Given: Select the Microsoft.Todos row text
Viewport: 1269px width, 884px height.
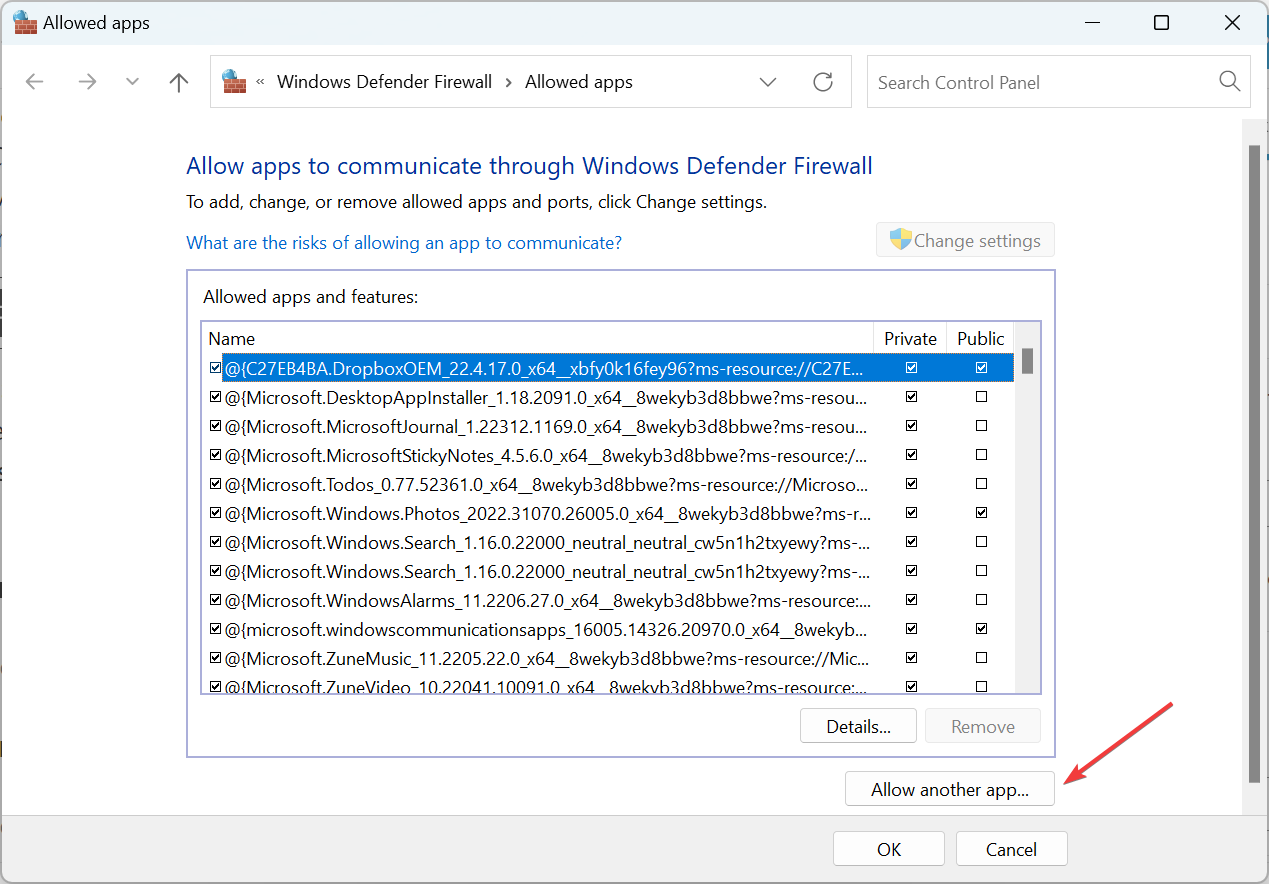Looking at the screenshot, I should (x=547, y=484).
